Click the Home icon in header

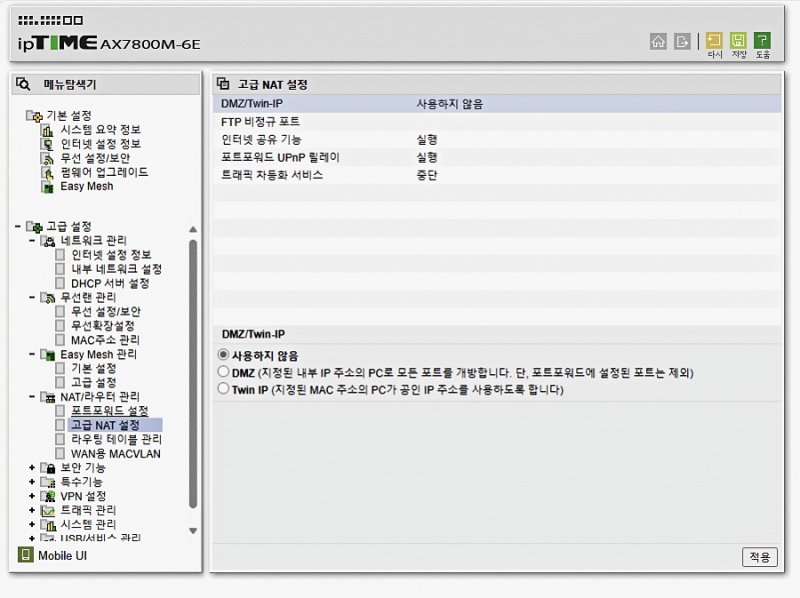tap(658, 41)
